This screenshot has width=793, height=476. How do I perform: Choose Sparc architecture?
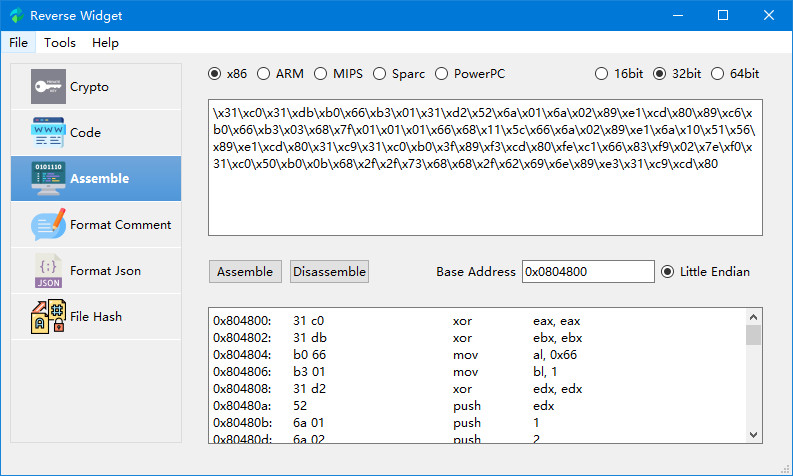click(379, 74)
